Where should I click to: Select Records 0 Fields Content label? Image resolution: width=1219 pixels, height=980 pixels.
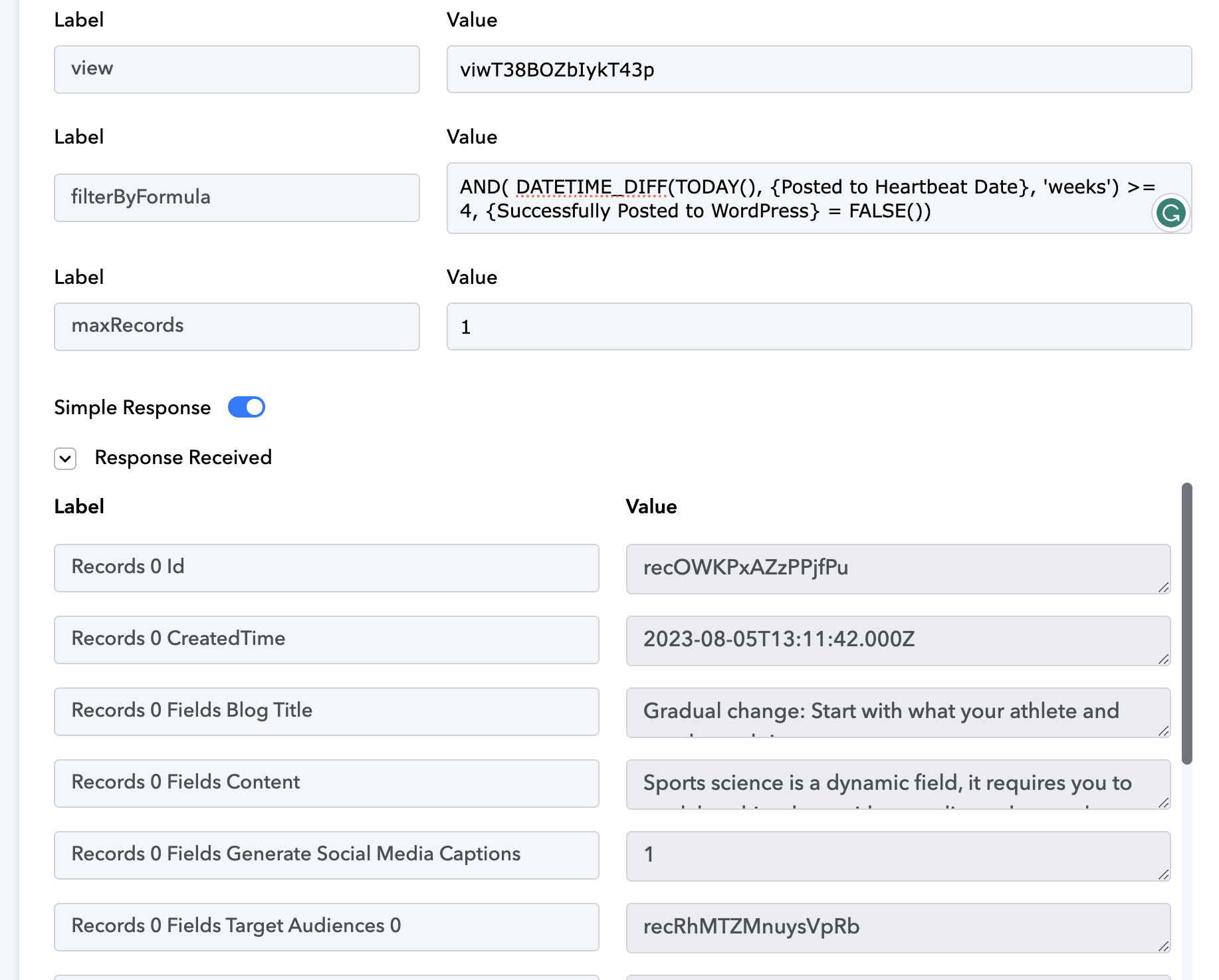pos(326,783)
